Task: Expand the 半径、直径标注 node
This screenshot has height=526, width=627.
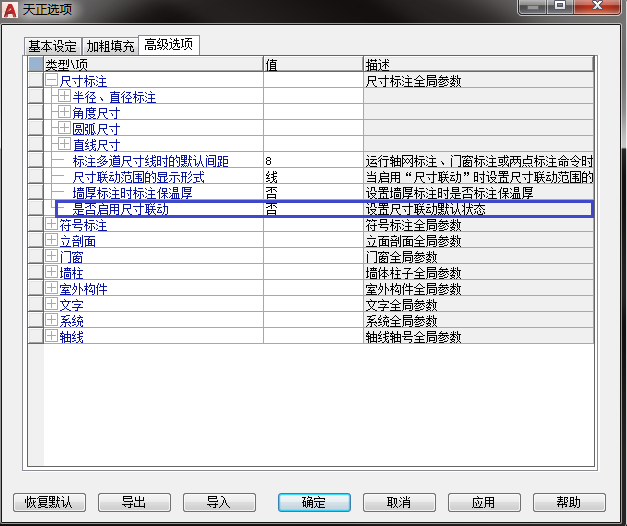Action: tap(64, 97)
